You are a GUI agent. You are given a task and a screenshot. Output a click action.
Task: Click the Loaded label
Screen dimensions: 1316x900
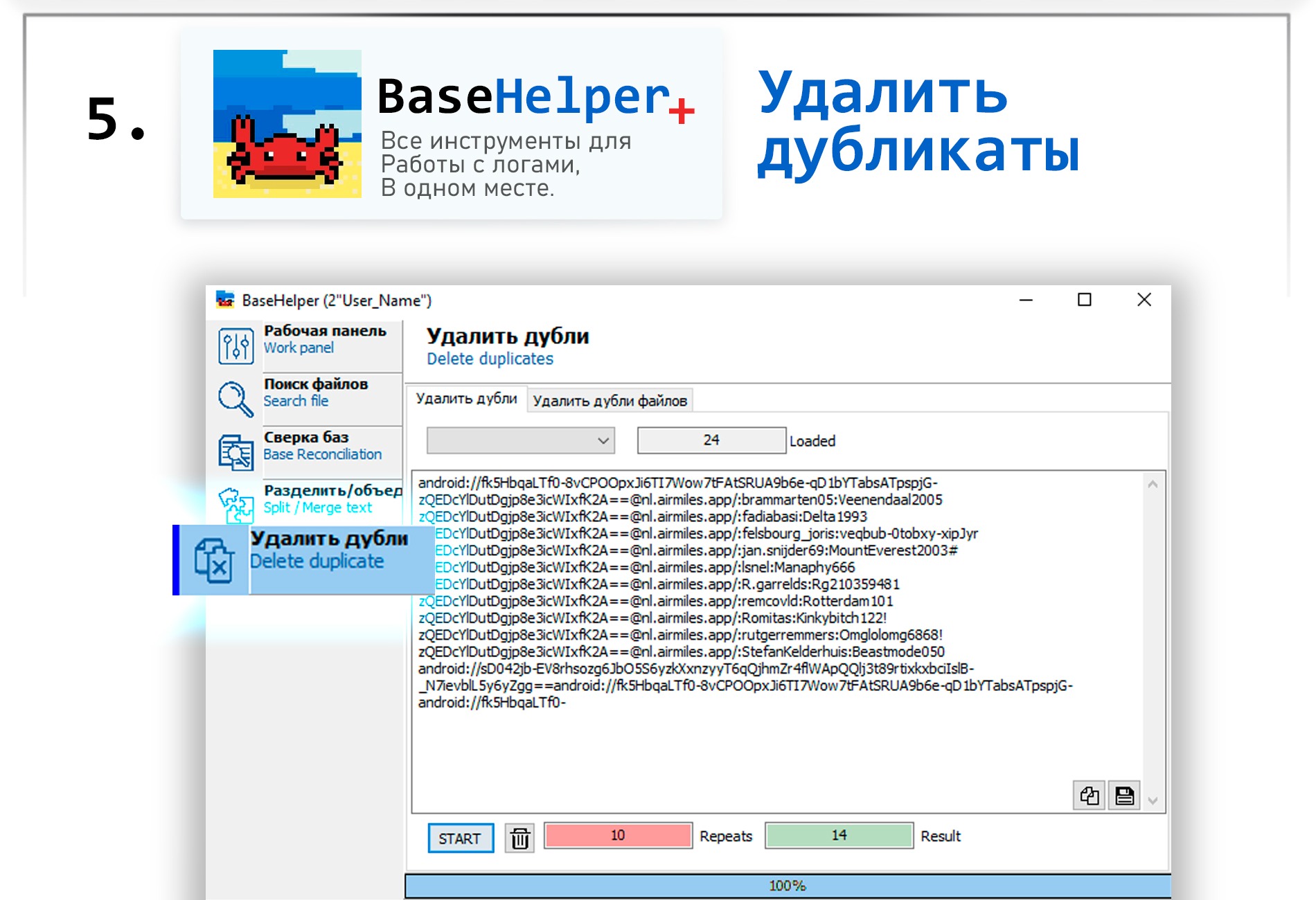pos(812,441)
